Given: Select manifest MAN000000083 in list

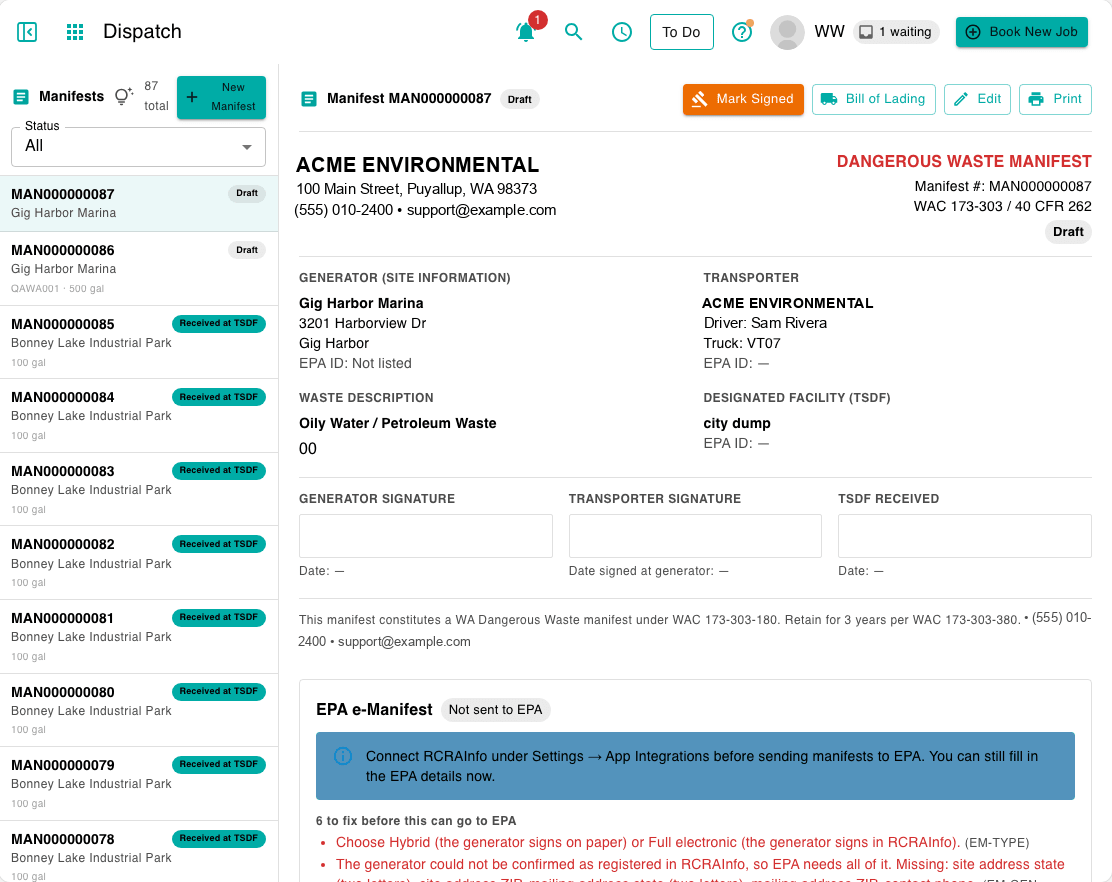Looking at the screenshot, I should [139, 490].
